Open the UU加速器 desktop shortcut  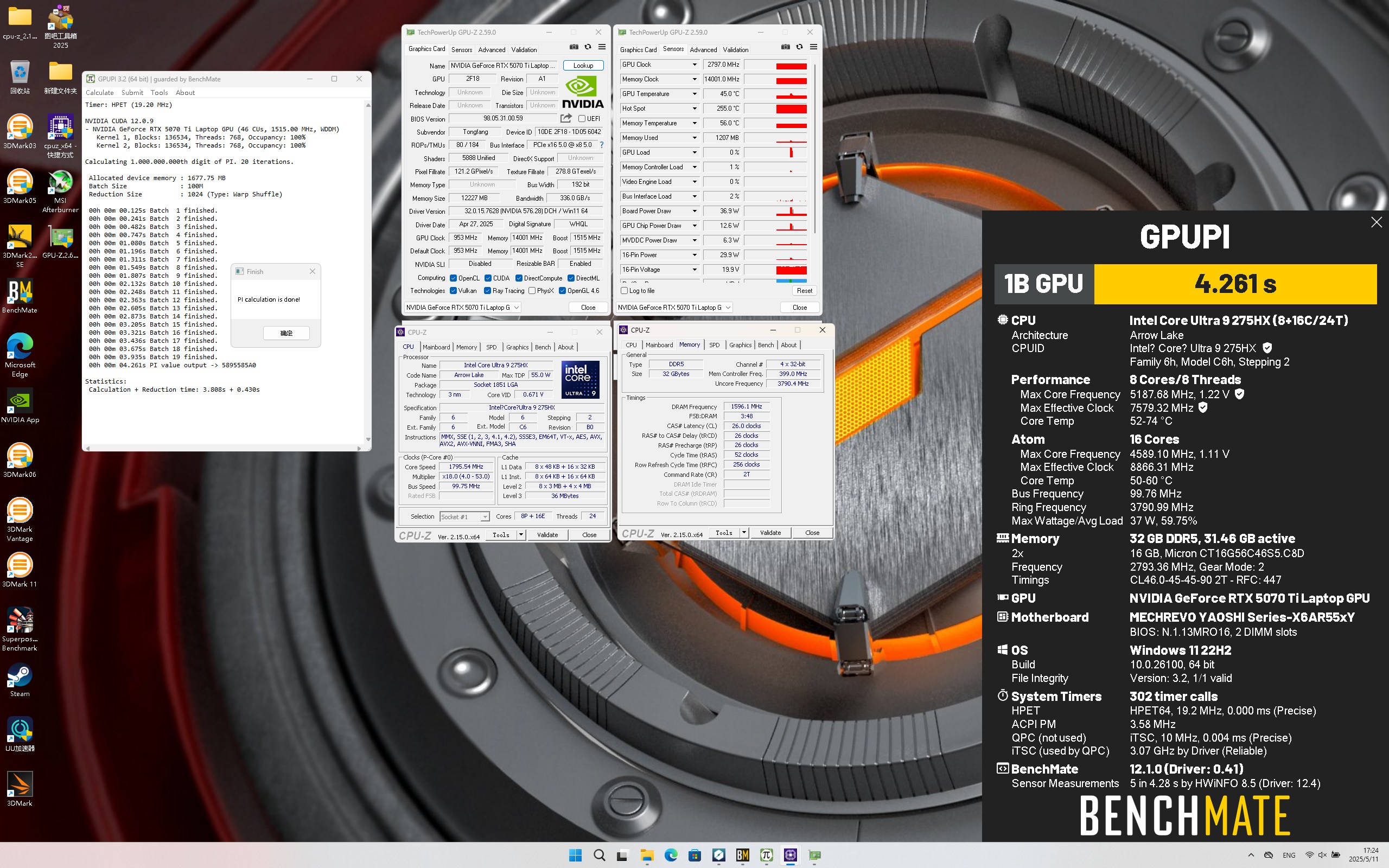(x=20, y=735)
